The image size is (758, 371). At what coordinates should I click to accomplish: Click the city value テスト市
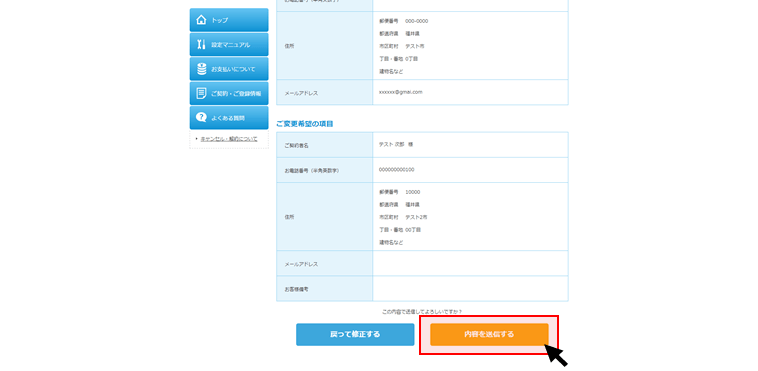[415, 46]
